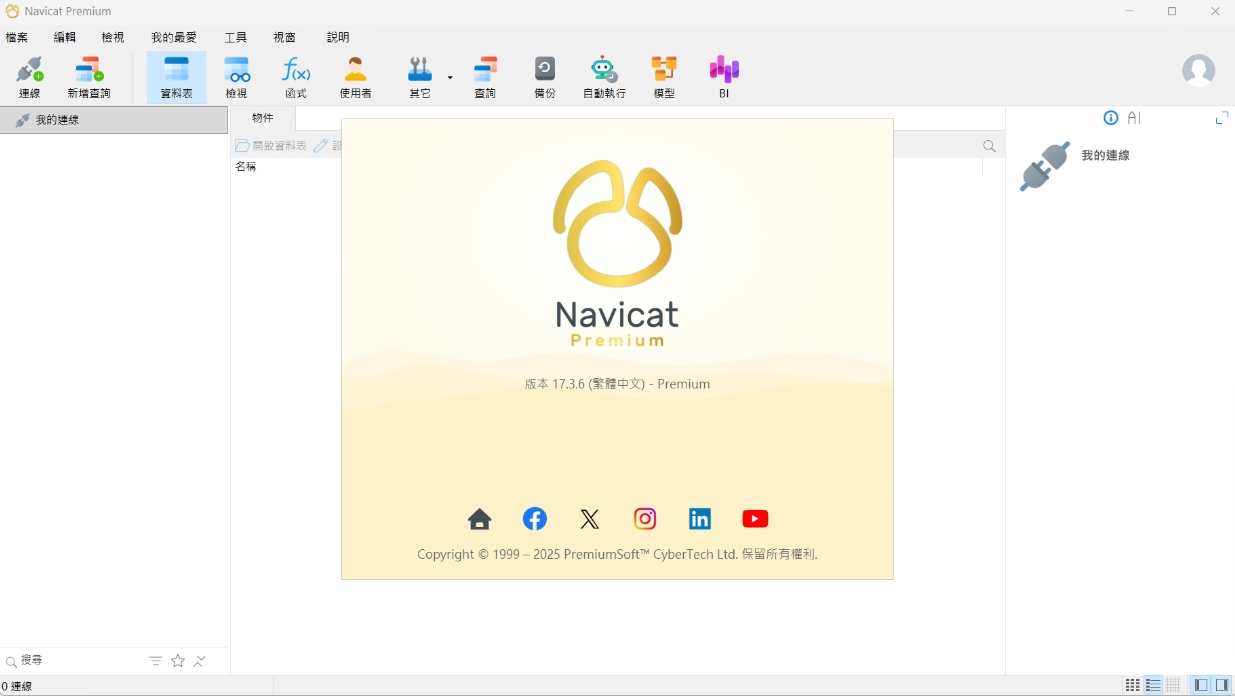Open the 檢視 menu in menu bar

click(113, 37)
